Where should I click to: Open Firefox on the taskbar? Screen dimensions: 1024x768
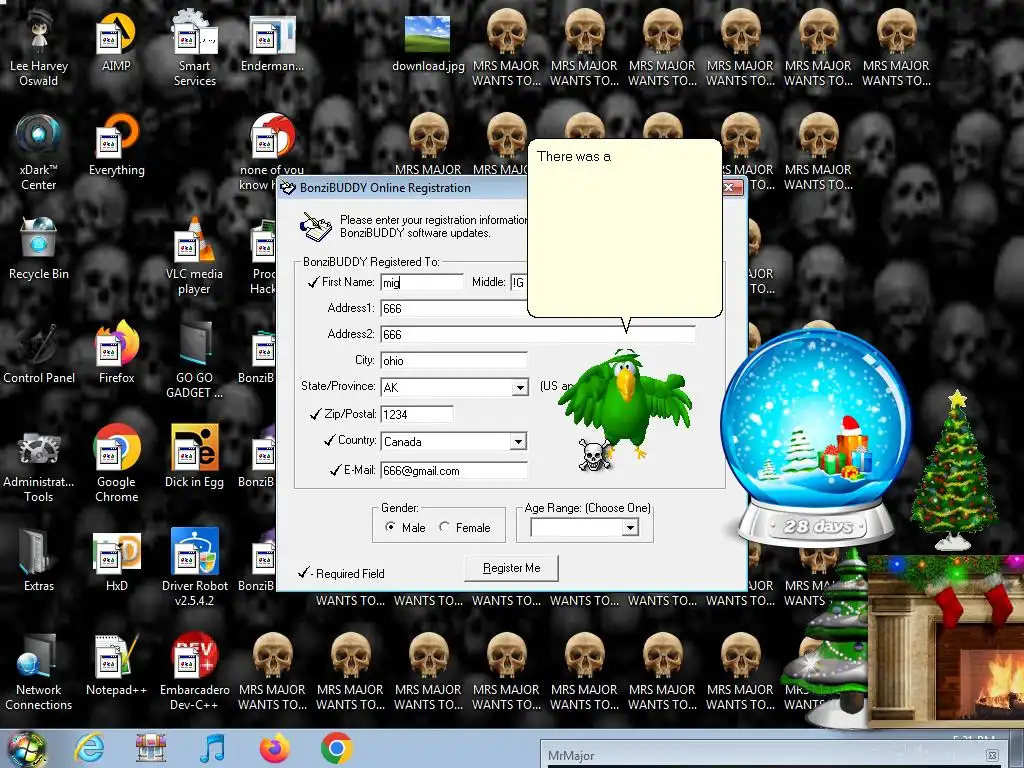pyautogui.click(x=274, y=749)
